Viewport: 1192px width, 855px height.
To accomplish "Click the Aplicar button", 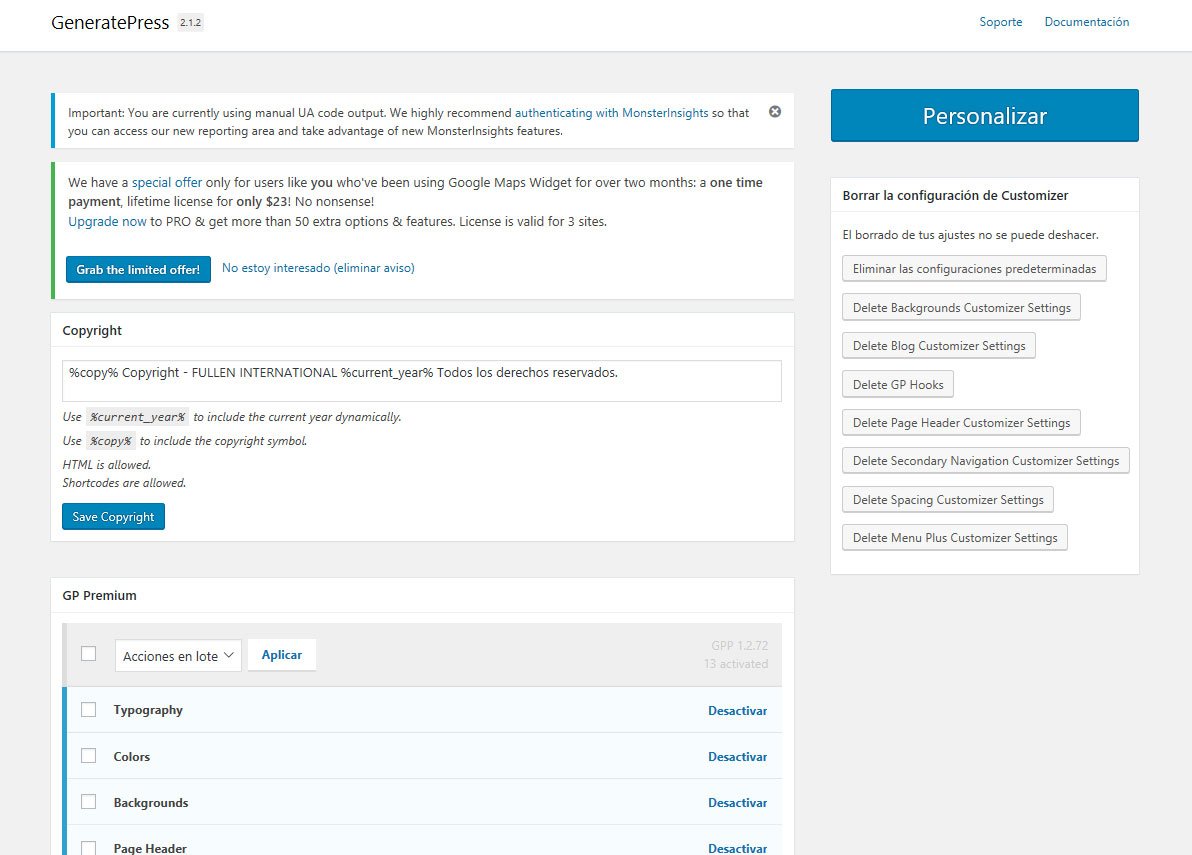I will [282, 655].
